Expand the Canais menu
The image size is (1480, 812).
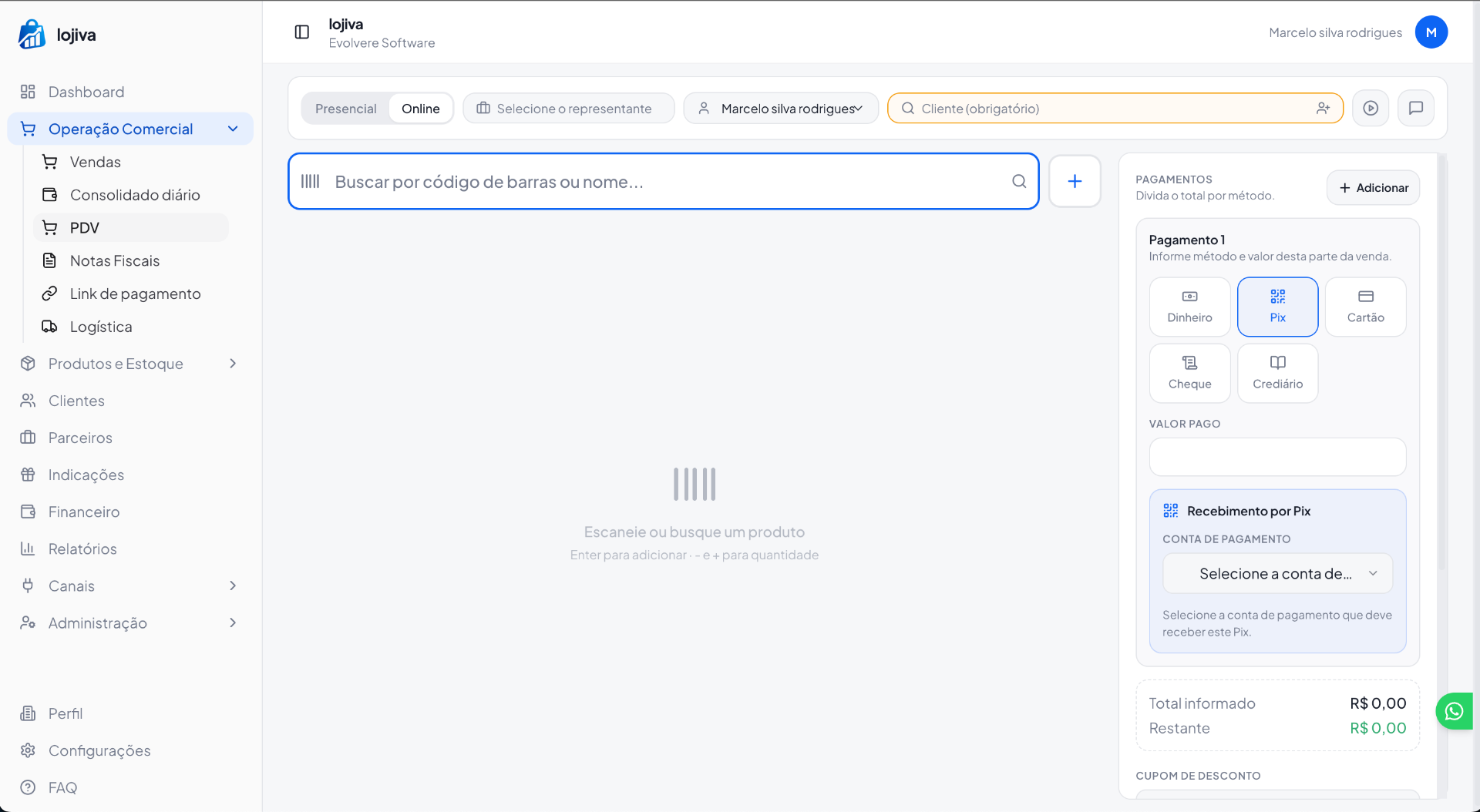tap(130, 586)
